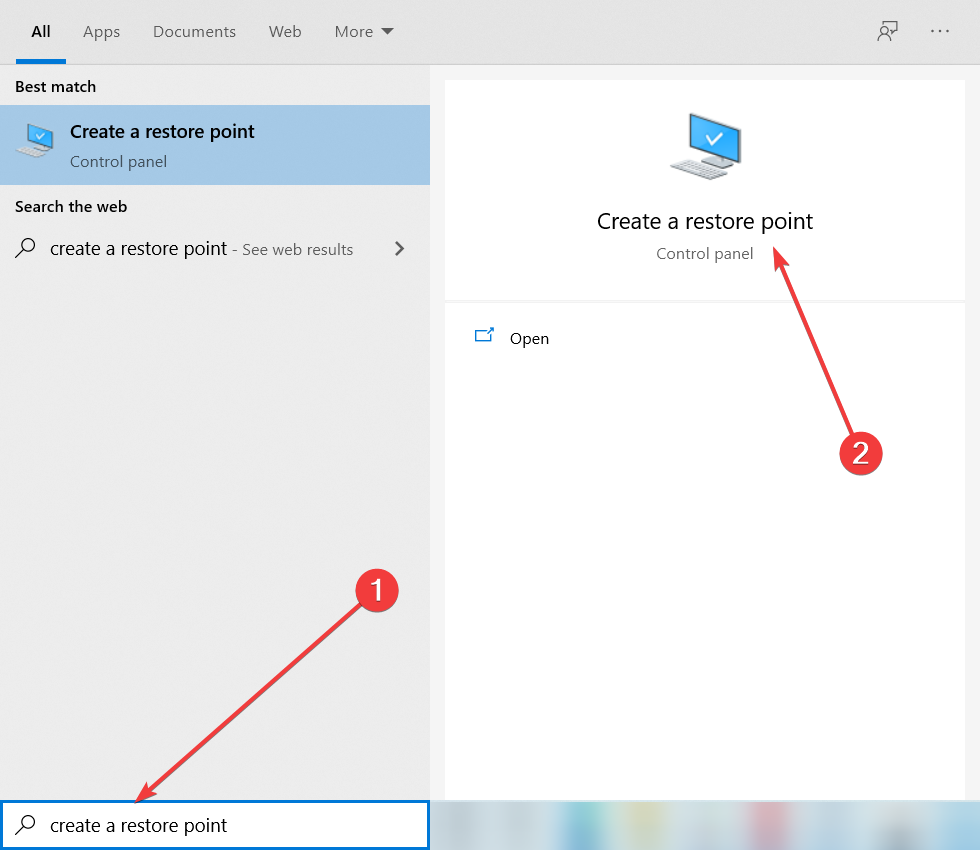Screen dimensions: 980x850
Task: Open the Apps search tab
Action: click(x=101, y=31)
